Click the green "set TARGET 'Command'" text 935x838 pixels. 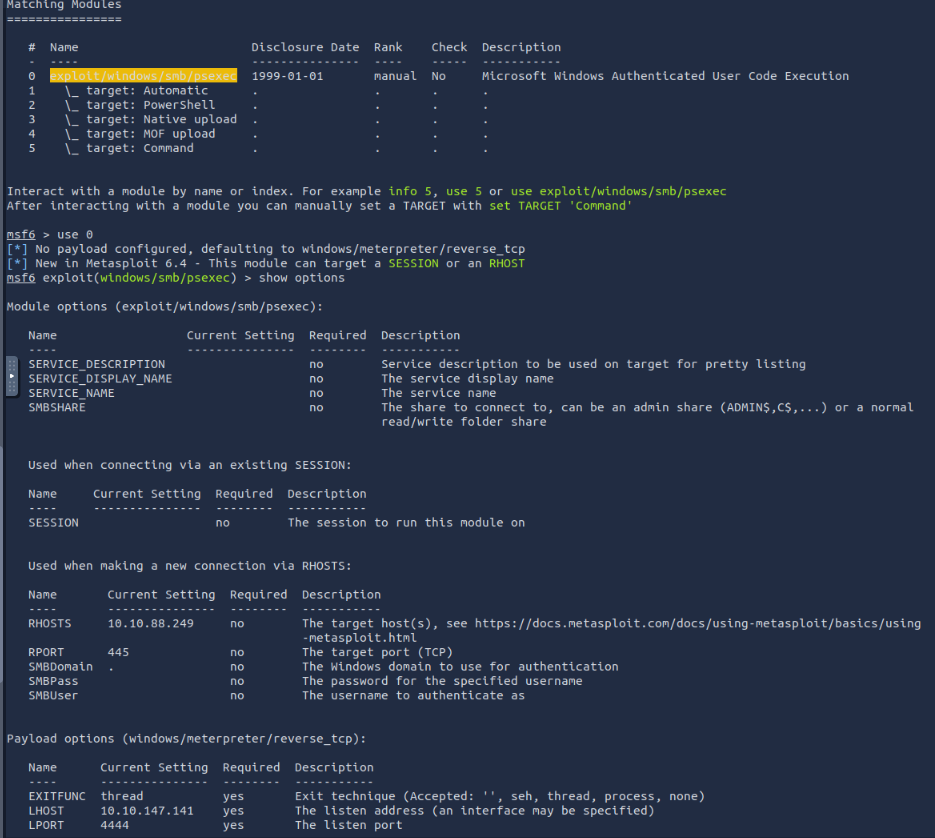click(x=561, y=206)
